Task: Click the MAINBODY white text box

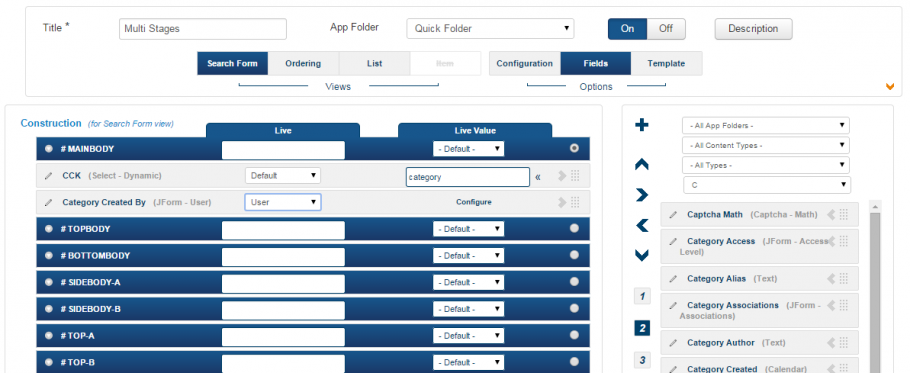Action: coord(283,150)
